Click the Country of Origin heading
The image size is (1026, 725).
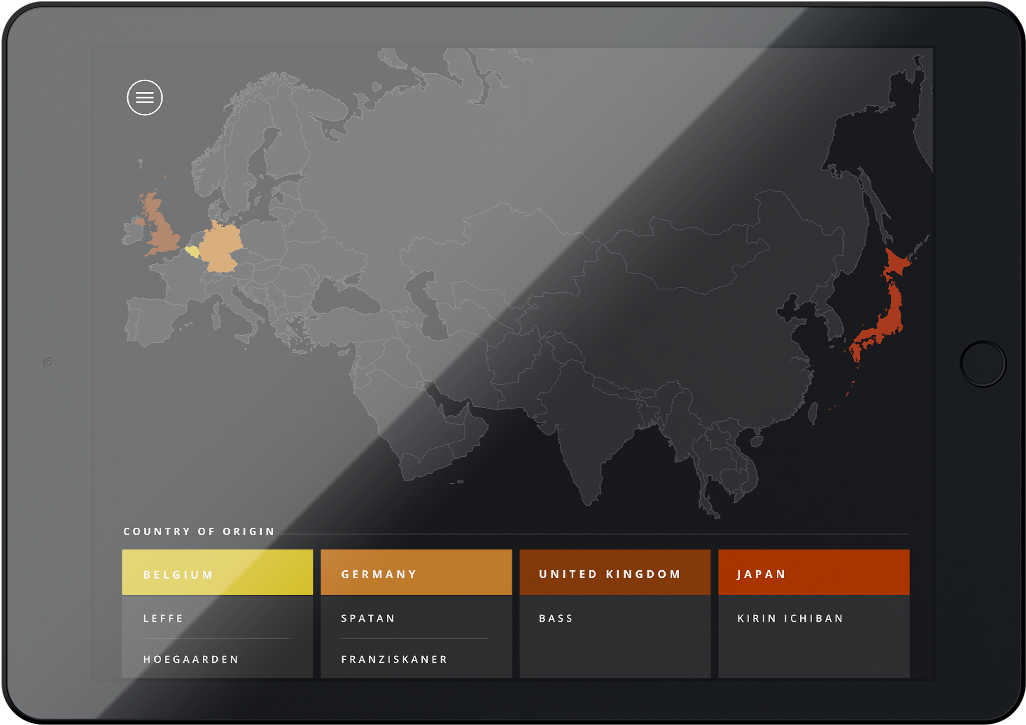click(x=199, y=531)
